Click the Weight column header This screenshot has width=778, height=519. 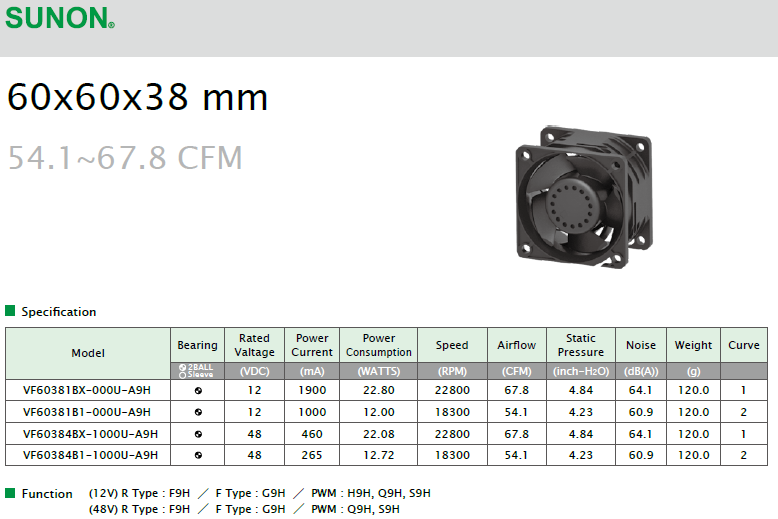click(693, 345)
